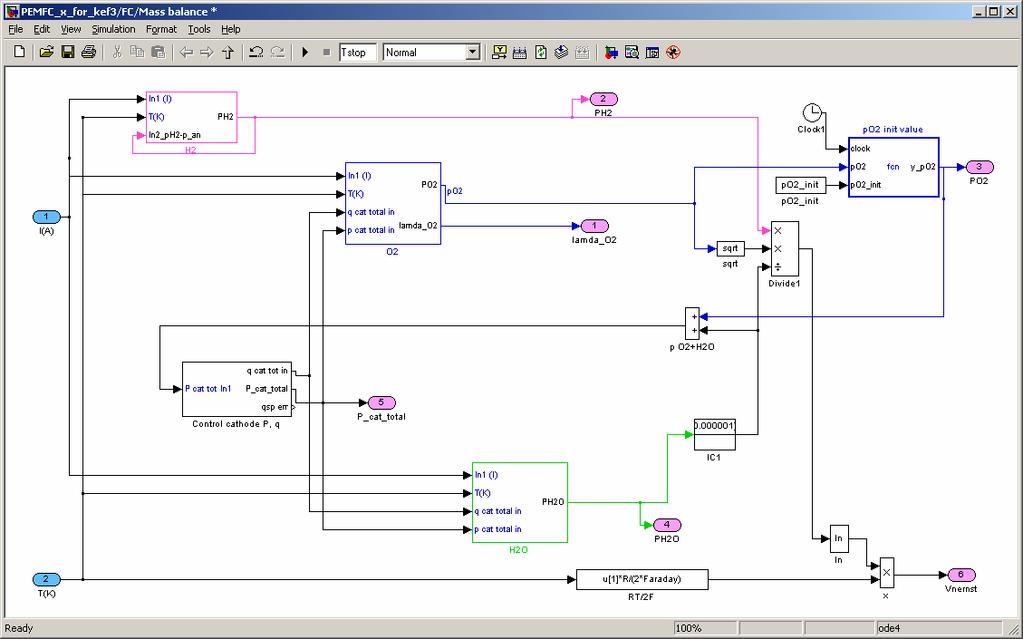Viewport: 1023px width, 639px height.
Task: Open the Library Browser icon
Action: pos(611,52)
